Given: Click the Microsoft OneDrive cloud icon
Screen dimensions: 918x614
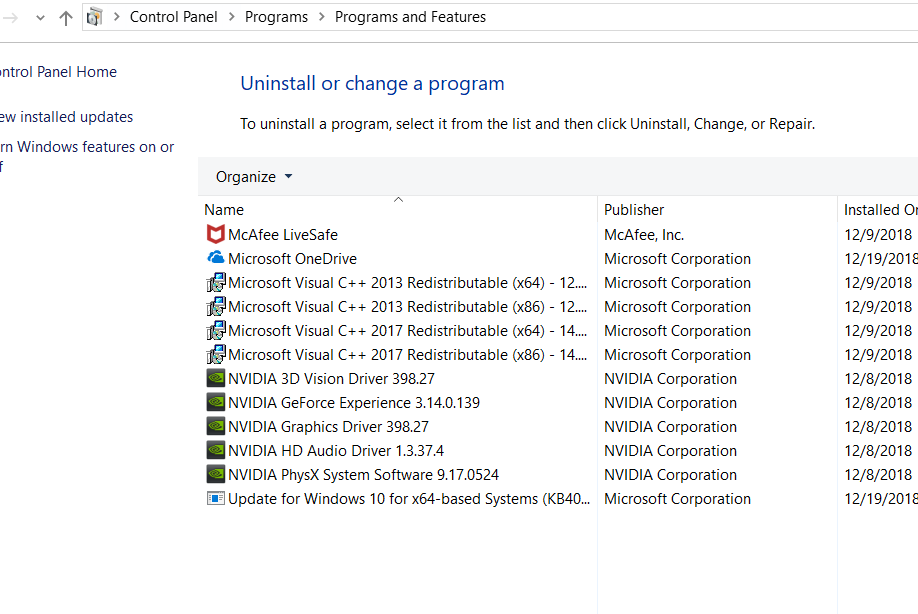Looking at the screenshot, I should [x=215, y=258].
